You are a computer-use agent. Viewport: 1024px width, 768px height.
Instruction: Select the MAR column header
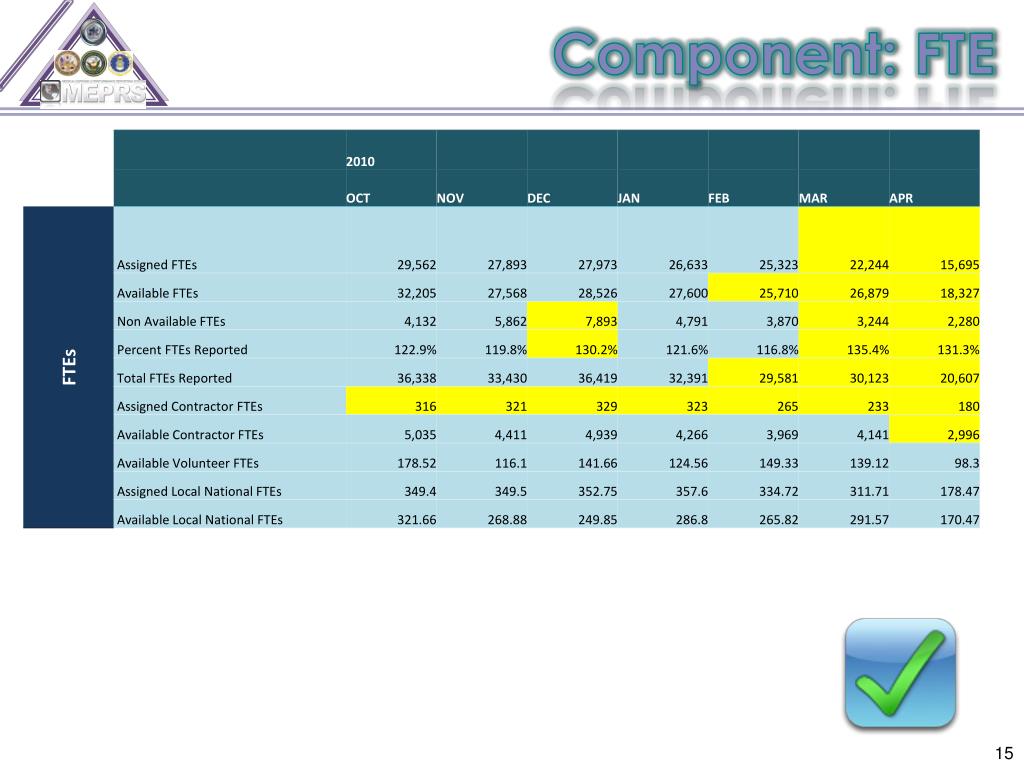813,198
